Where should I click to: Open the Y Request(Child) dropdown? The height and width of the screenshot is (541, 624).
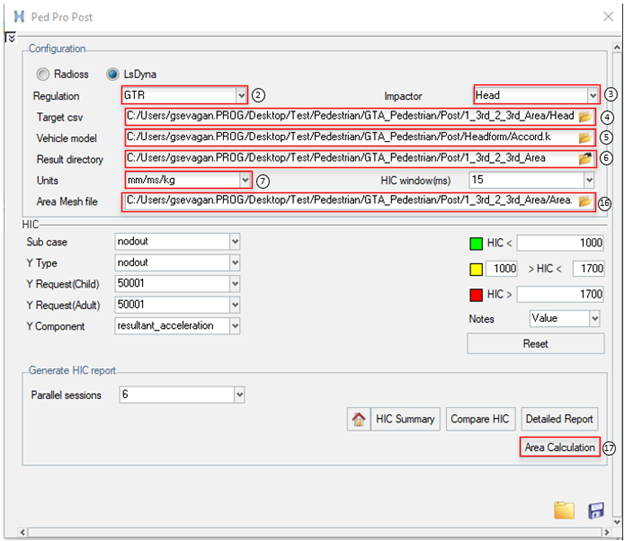pyautogui.click(x=177, y=284)
